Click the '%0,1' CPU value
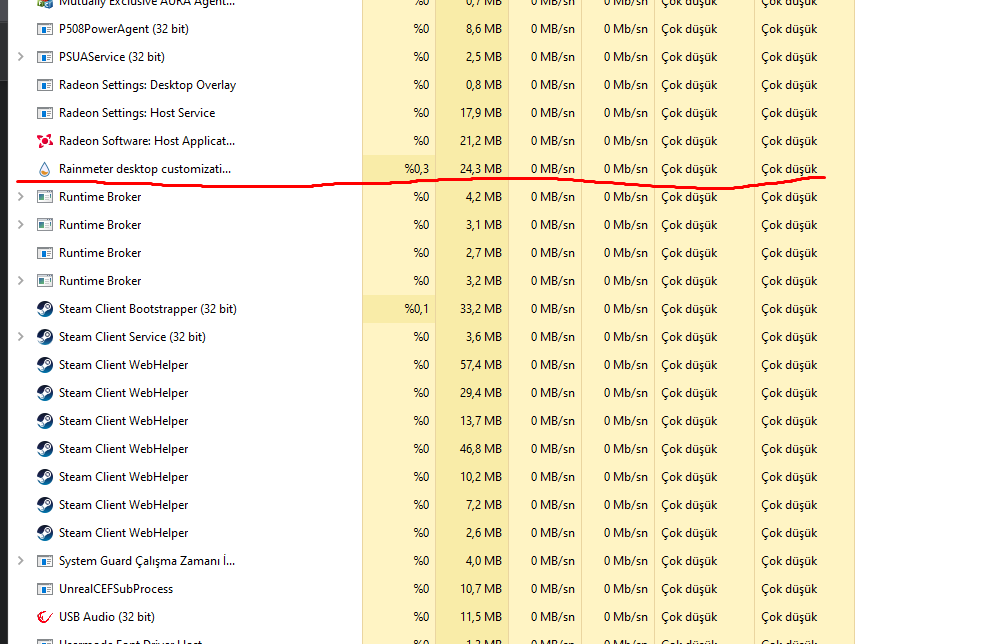1007x644 pixels. click(x=417, y=309)
